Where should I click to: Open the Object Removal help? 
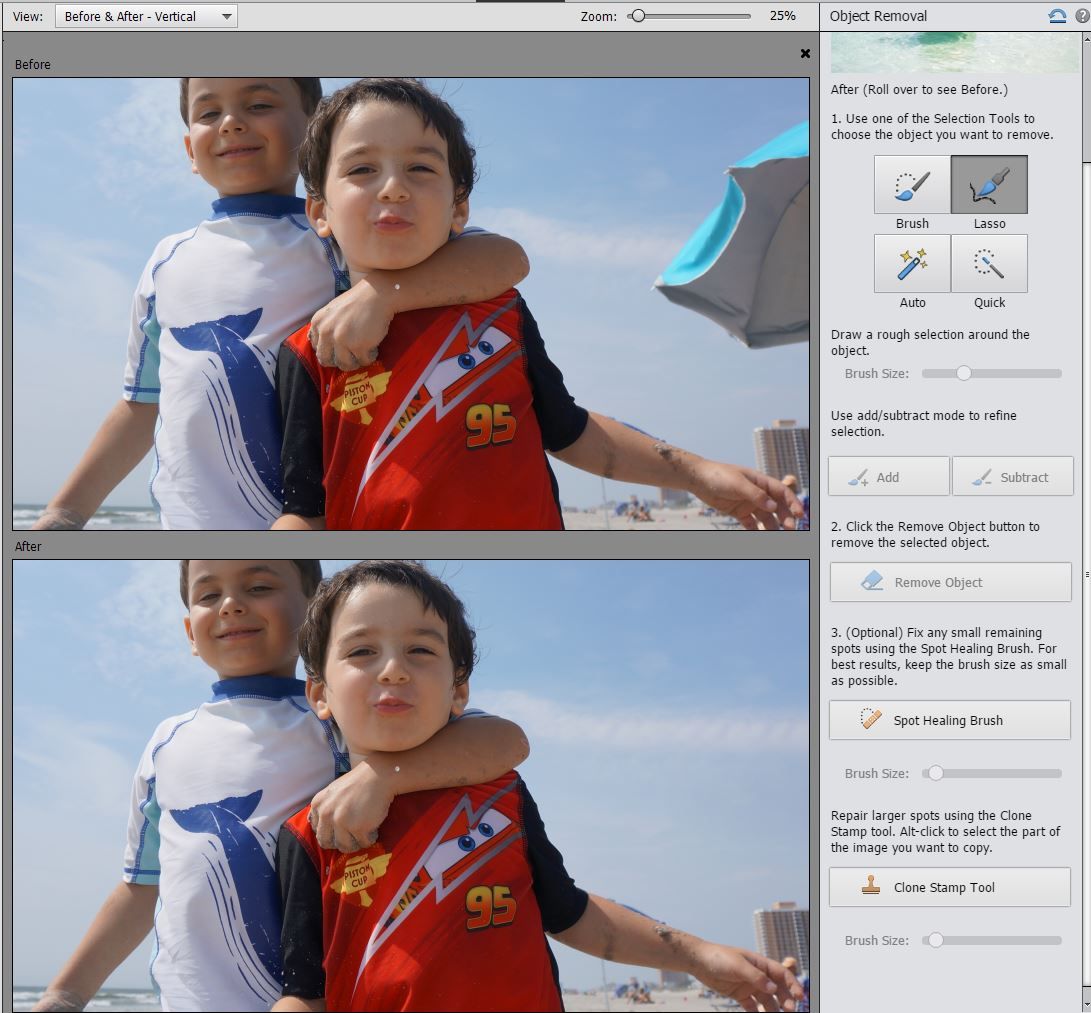(x=1084, y=15)
